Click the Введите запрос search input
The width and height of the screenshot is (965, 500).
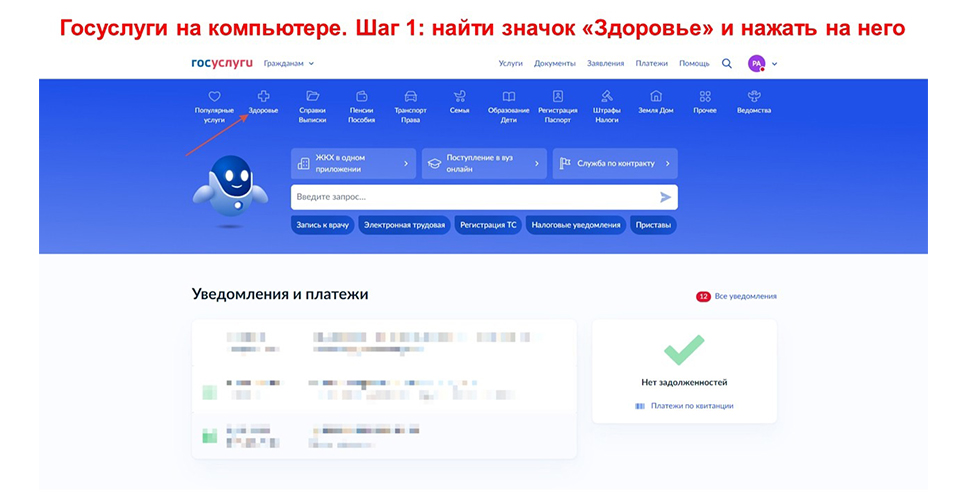point(475,197)
